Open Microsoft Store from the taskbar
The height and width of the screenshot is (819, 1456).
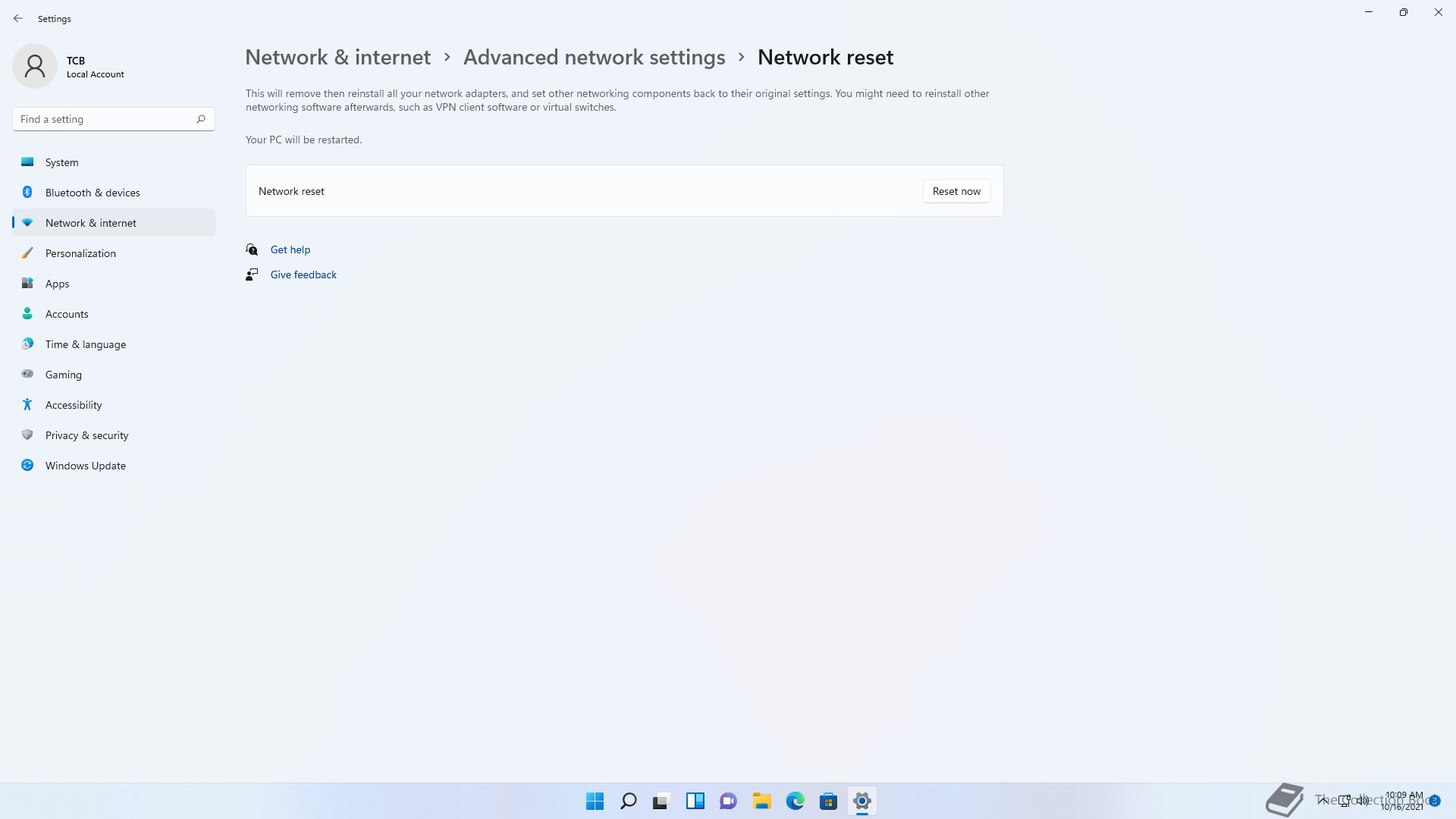coord(829,801)
